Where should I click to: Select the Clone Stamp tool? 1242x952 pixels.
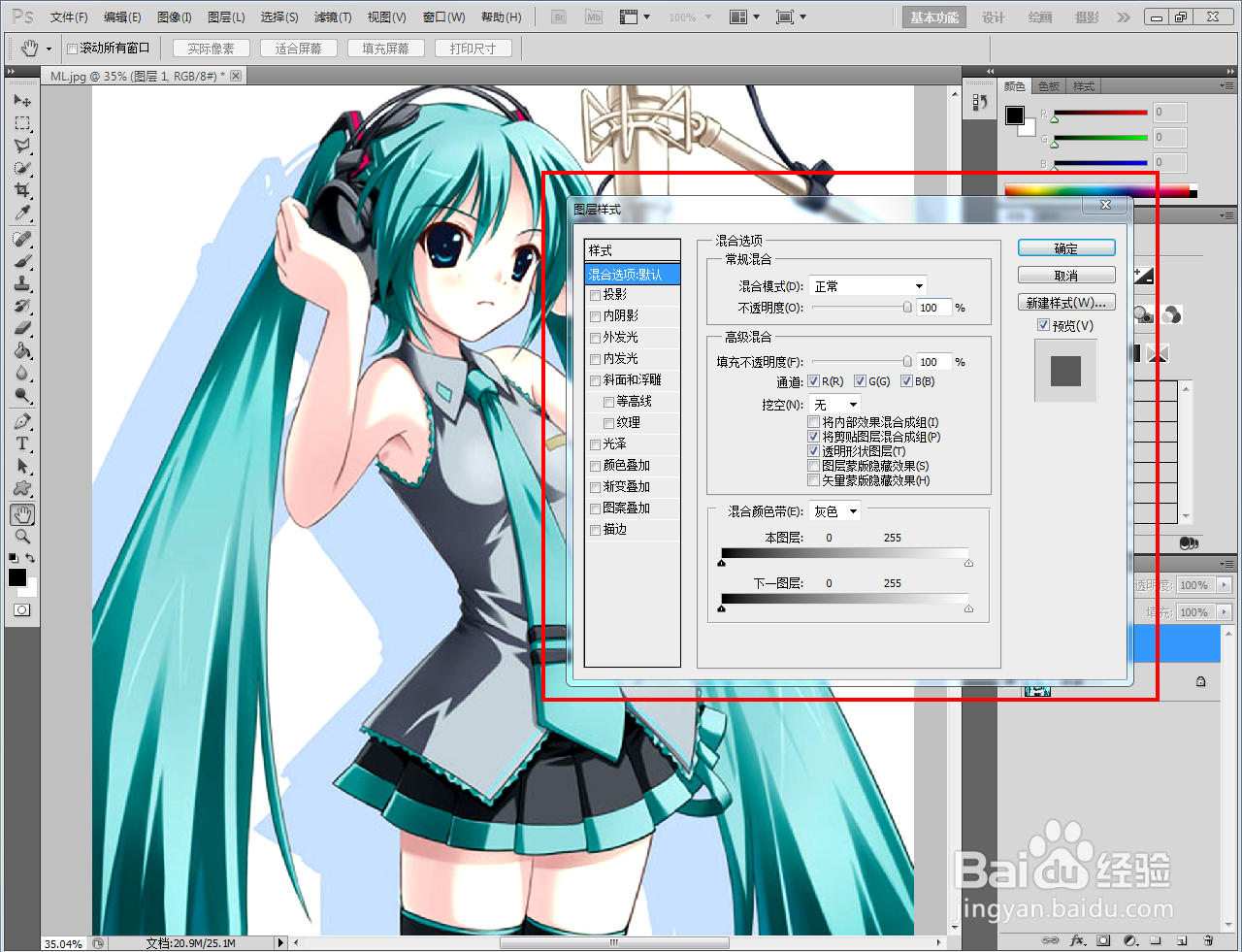(x=21, y=283)
